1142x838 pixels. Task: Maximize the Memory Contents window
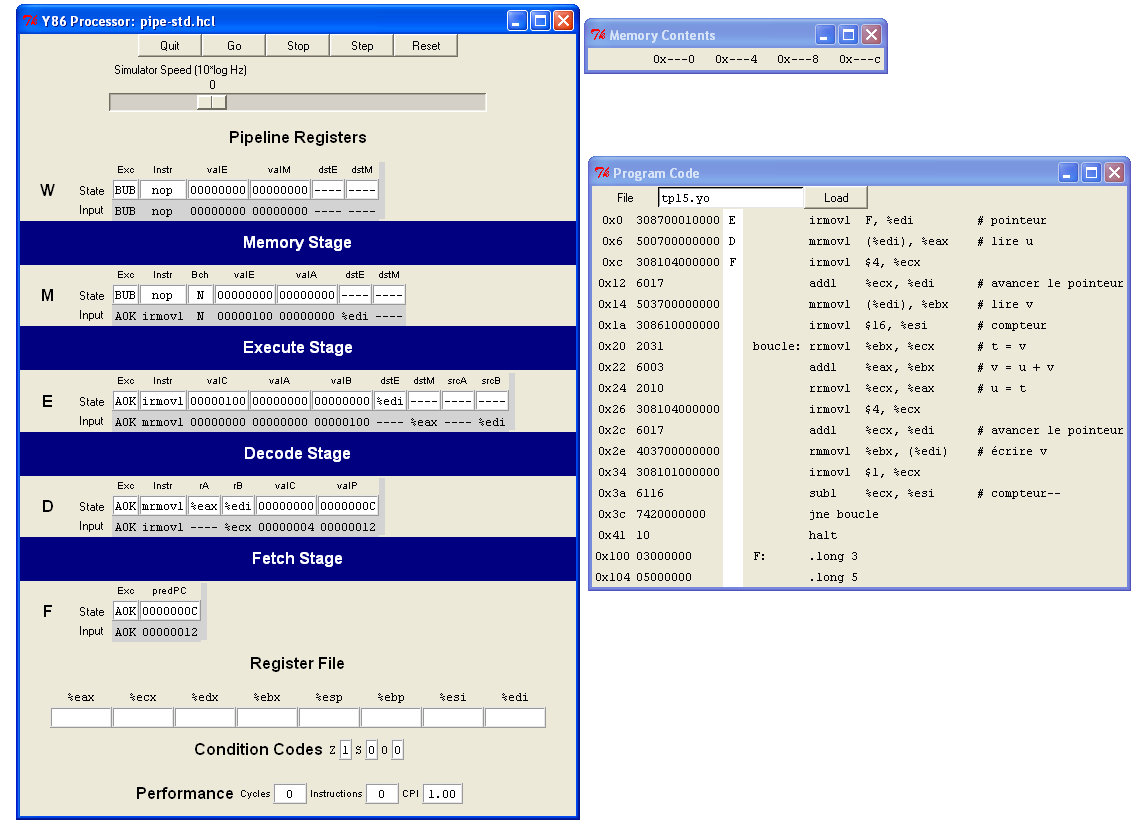point(848,35)
